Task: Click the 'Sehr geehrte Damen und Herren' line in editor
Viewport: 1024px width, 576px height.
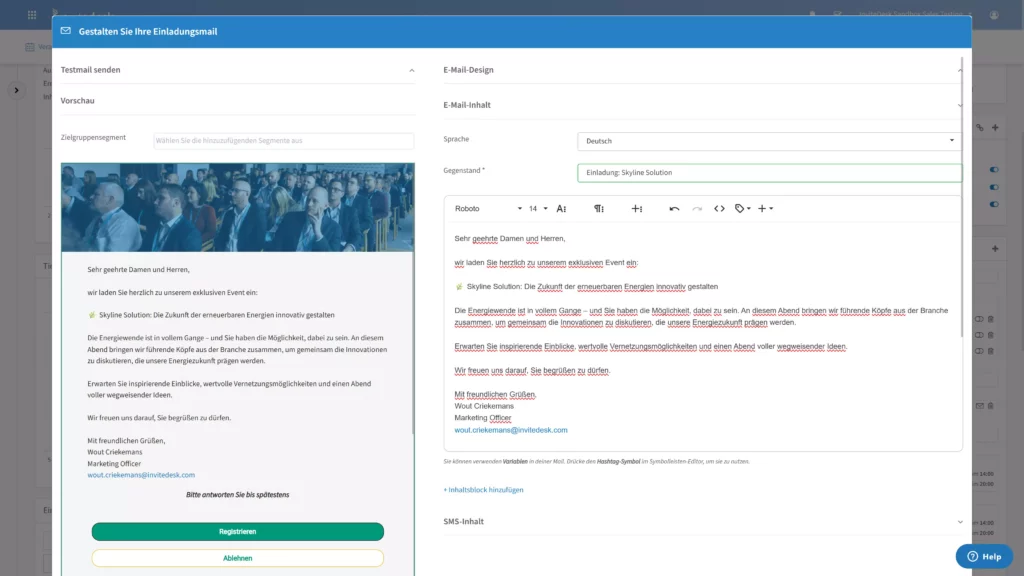Action: pyautogui.click(x=509, y=238)
